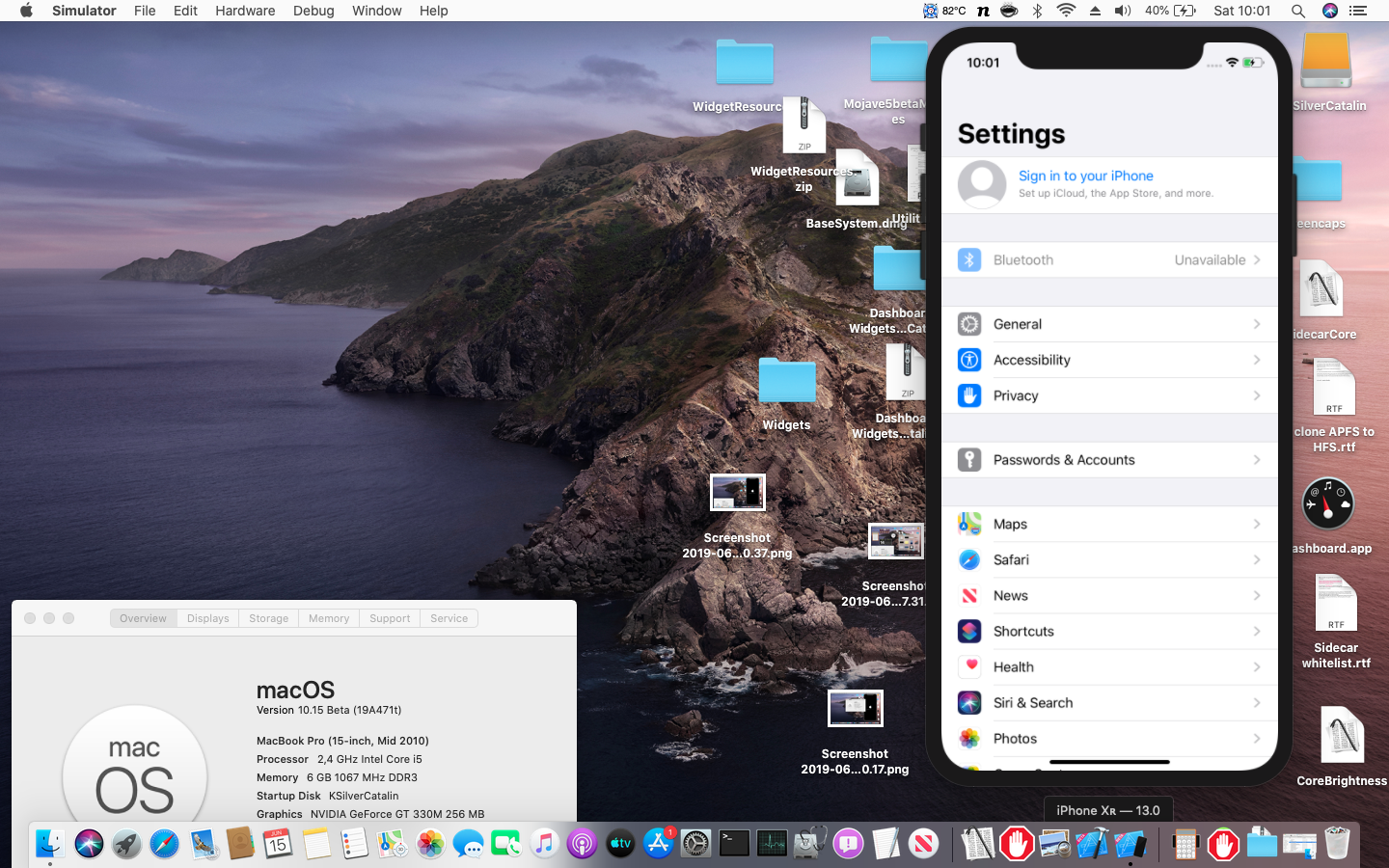Tap the Maps icon in iOS Settings list
This screenshot has width=1389, height=868.
coord(969,524)
